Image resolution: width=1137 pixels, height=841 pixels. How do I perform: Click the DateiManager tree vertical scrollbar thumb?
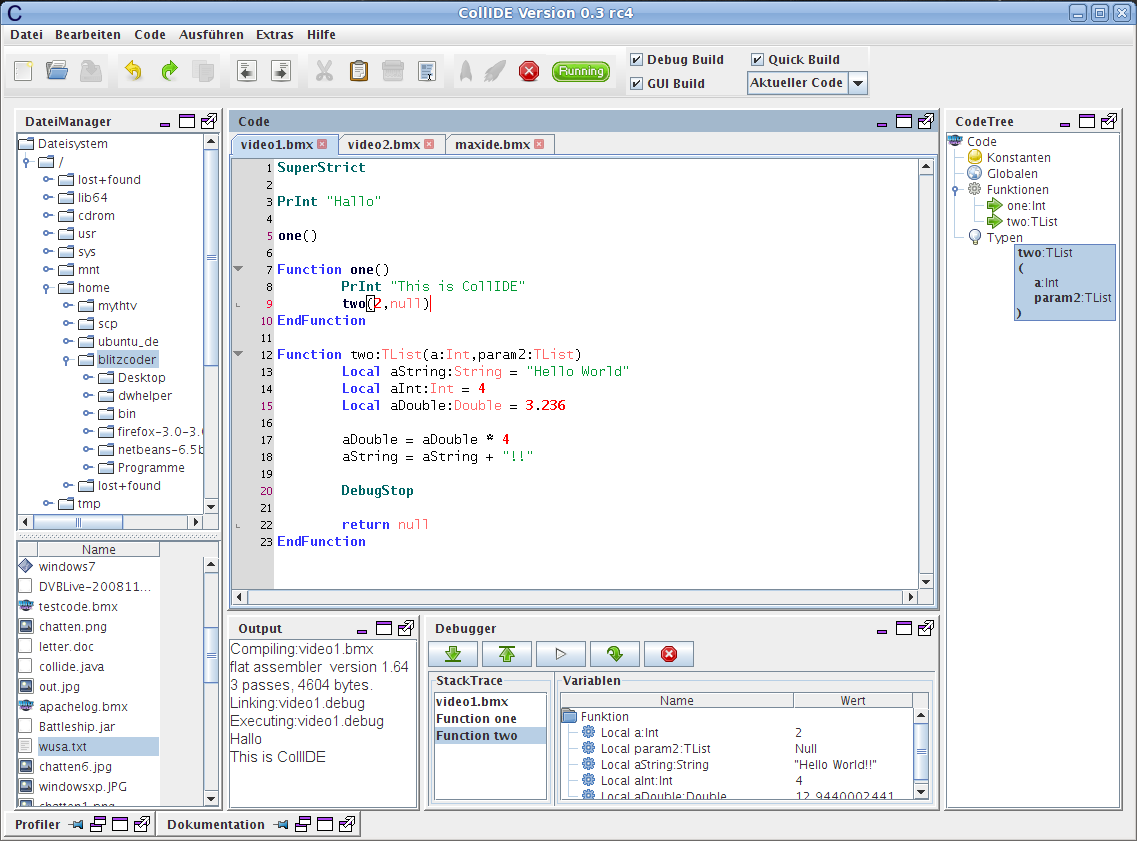point(211,257)
